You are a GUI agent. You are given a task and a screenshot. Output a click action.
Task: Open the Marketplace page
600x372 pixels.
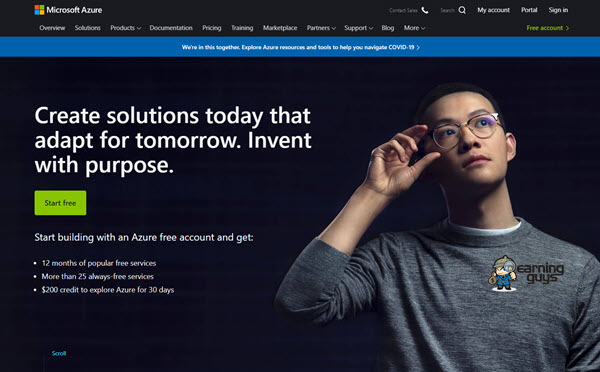click(280, 28)
